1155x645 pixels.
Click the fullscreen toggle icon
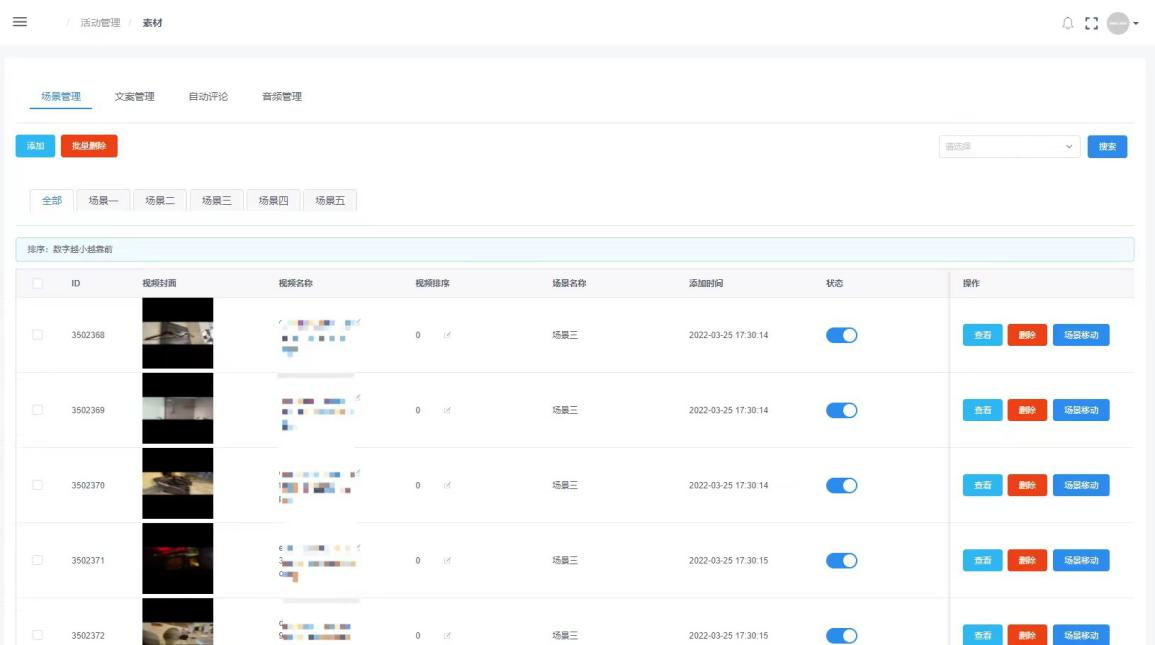(x=1091, y=23)
